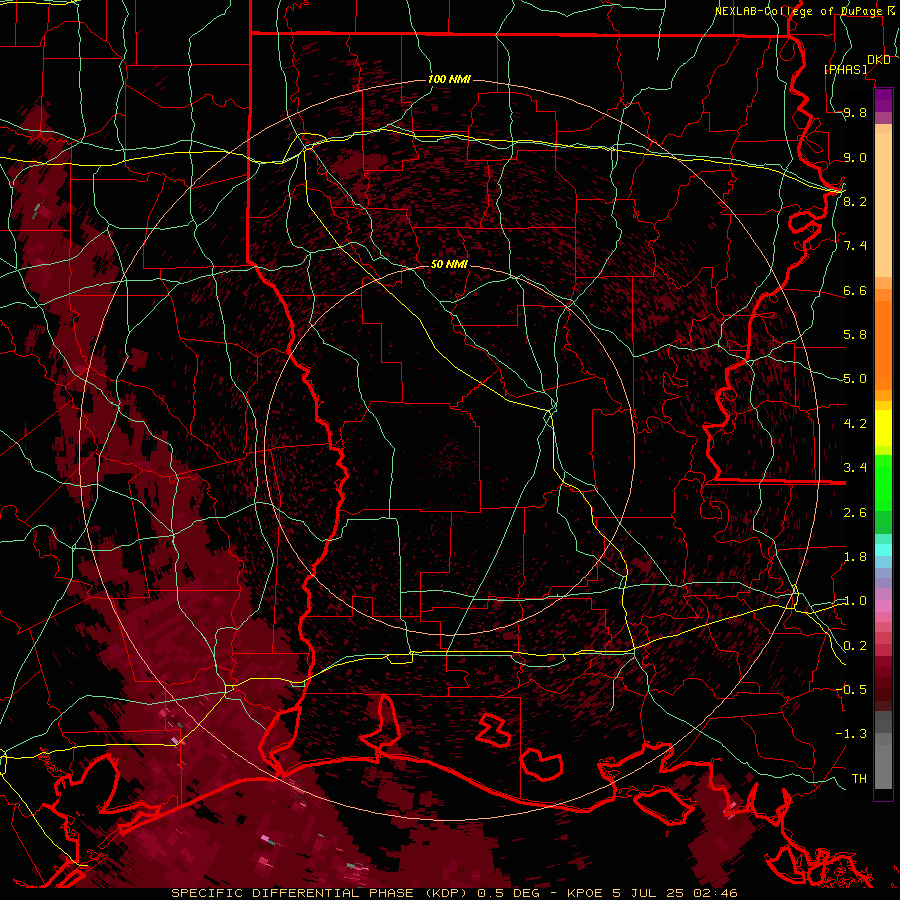Select the 8.2 color scale value
This screenshot has width=900, height=900.
(x=855, y=201)
